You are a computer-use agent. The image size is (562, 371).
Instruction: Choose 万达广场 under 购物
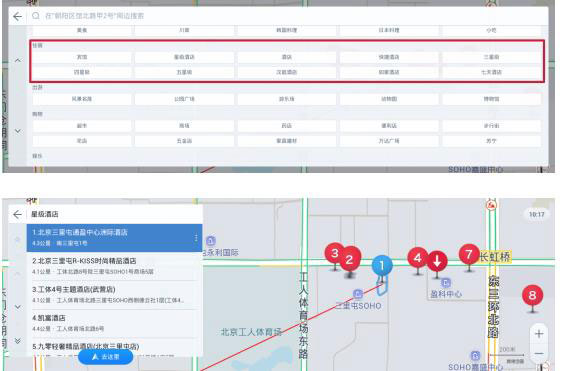tap(389, 141)
